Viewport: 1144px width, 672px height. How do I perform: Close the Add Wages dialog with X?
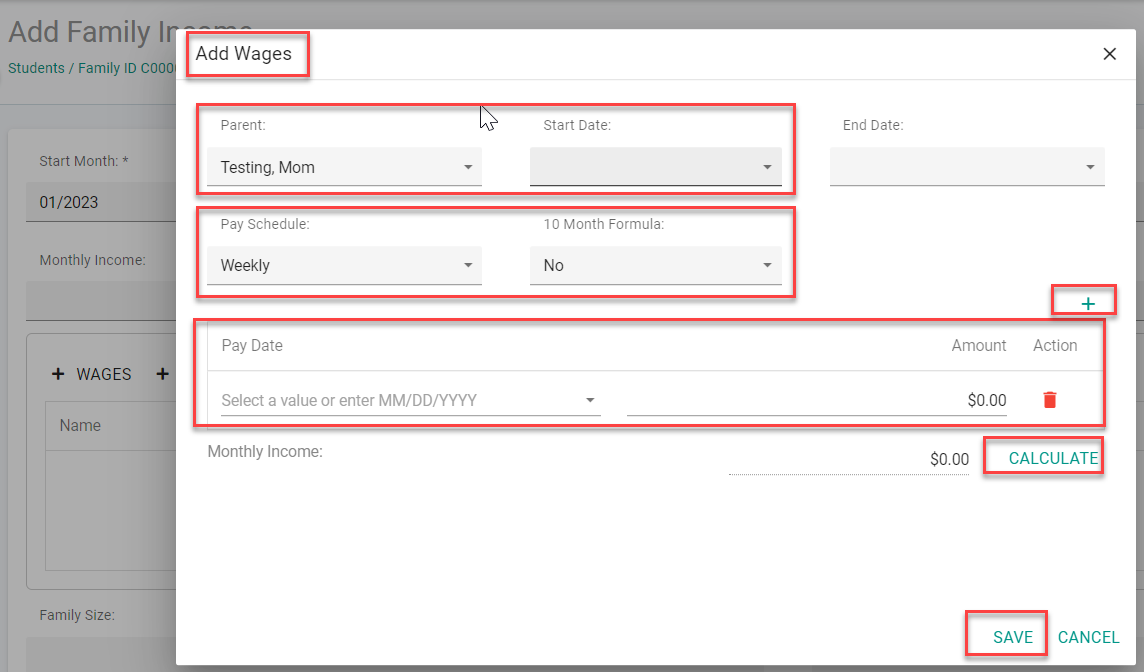(x=1109, y=54)
